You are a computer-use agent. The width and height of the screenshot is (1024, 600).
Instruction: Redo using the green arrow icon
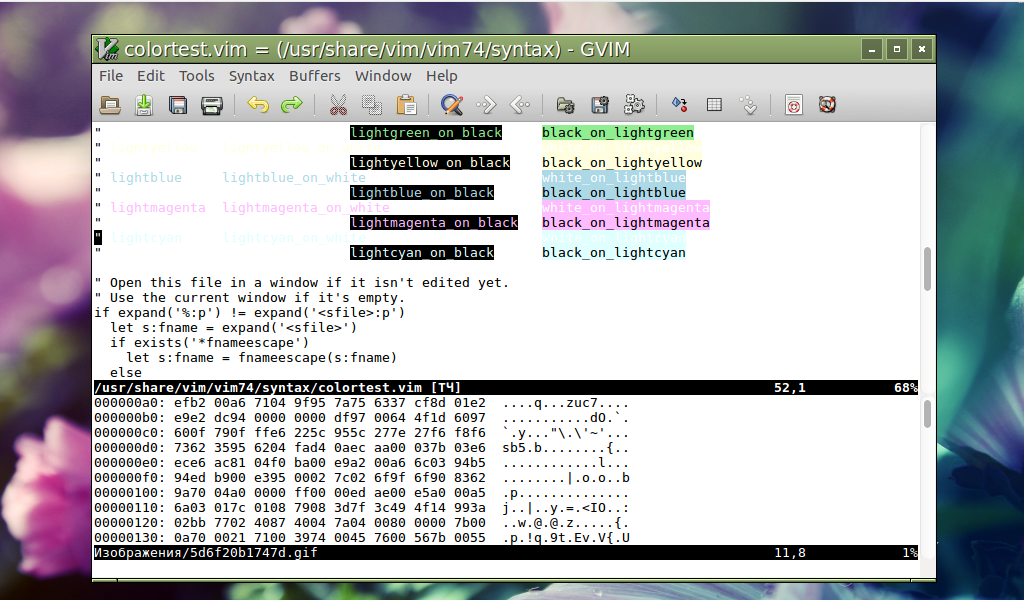[x=292, y=104]
